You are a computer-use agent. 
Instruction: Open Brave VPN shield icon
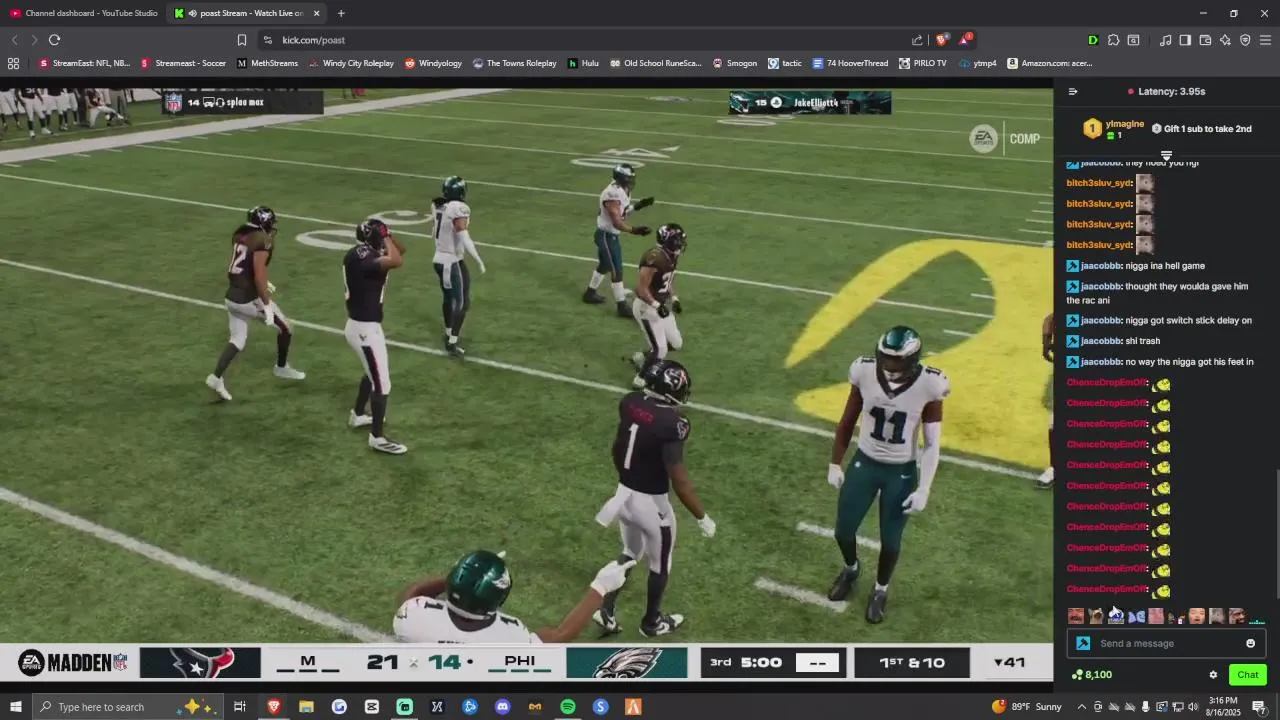1245,40
